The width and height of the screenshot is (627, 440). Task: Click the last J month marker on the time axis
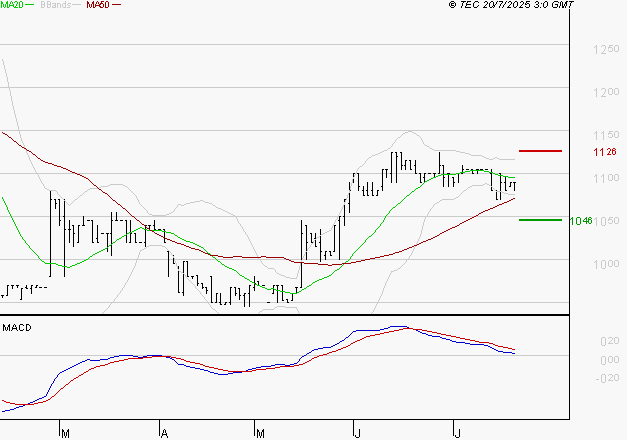[457, 433]
